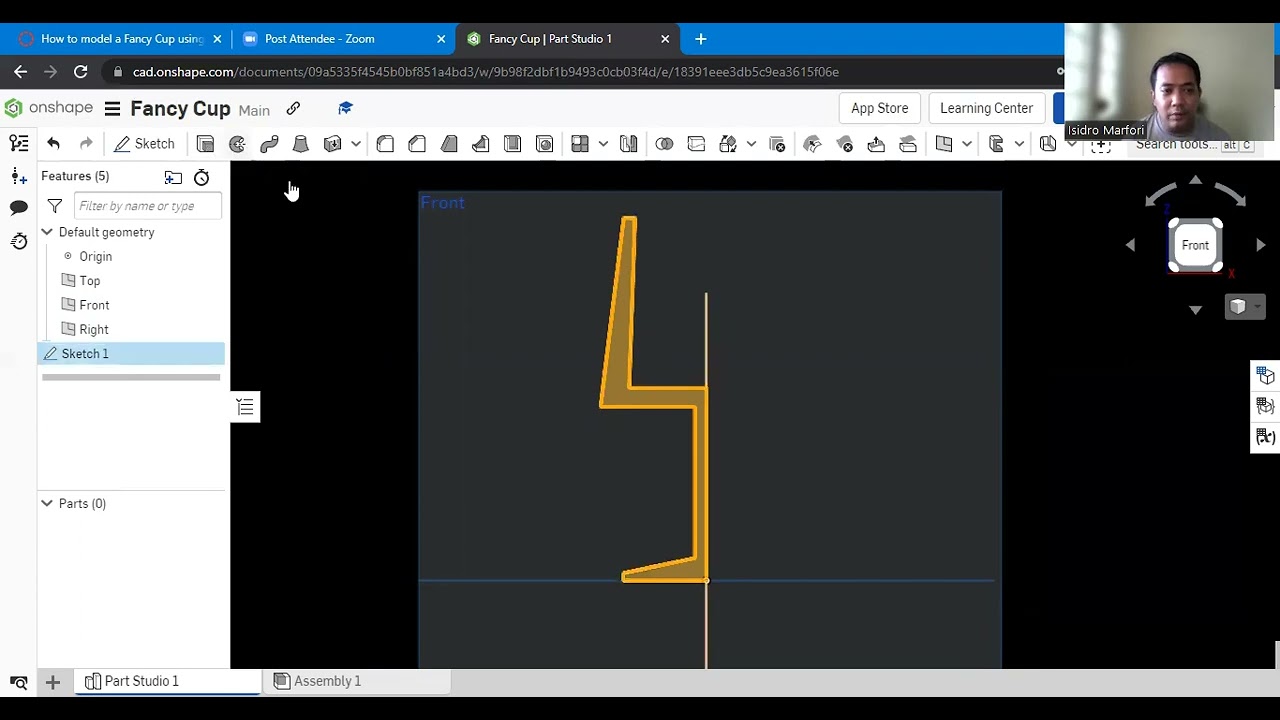Select the Loft tool
This screenshot has width=1280, height=720.
[x=300, y=144]
